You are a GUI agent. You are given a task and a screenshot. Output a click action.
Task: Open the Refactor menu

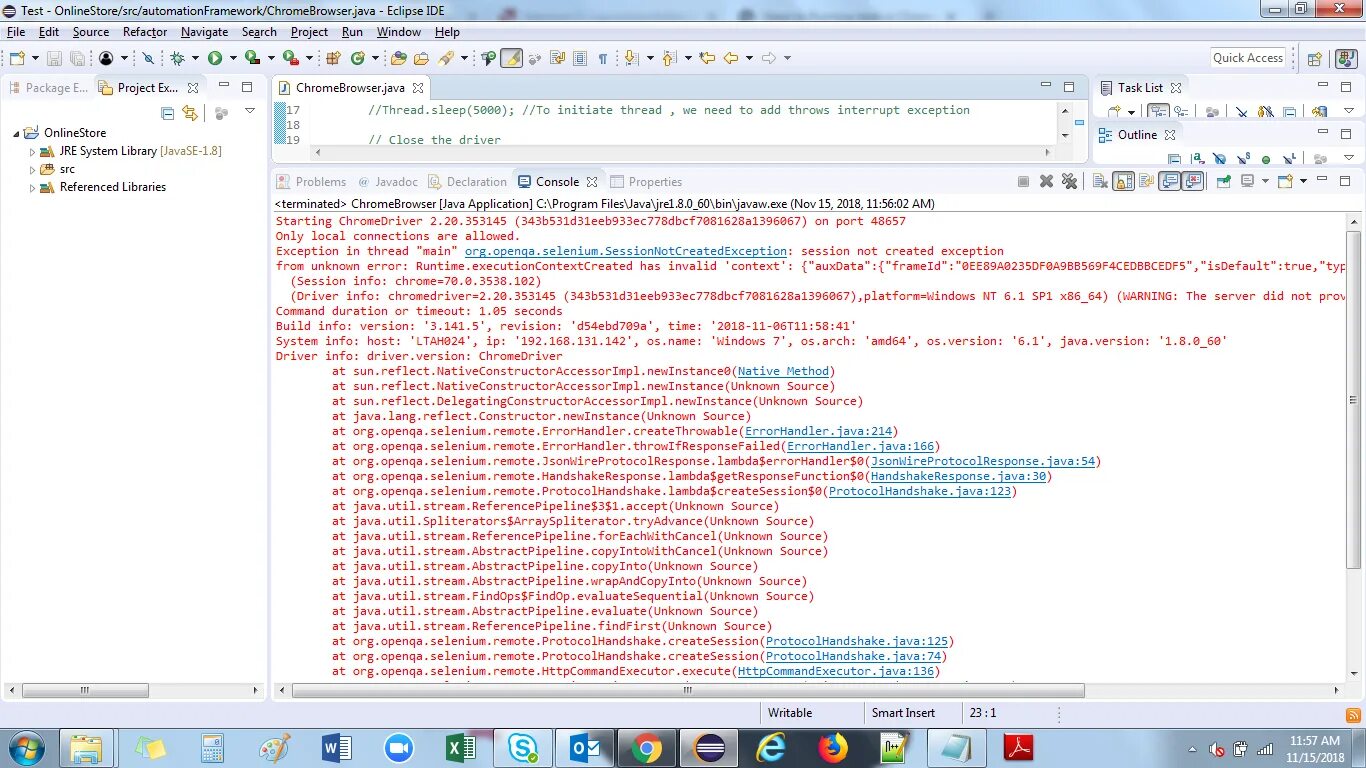(145, 32)
